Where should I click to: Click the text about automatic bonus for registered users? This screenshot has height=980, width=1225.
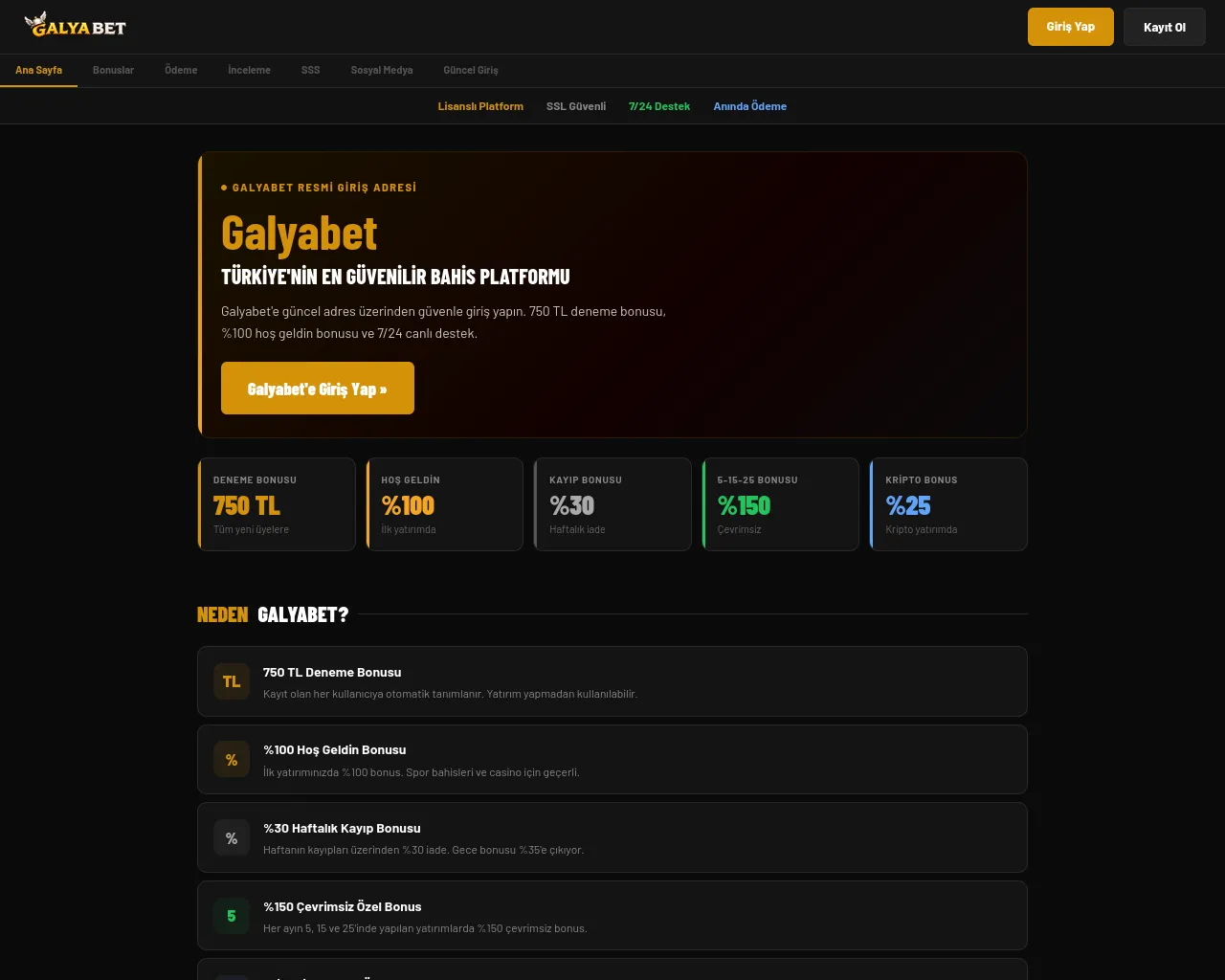450,694
